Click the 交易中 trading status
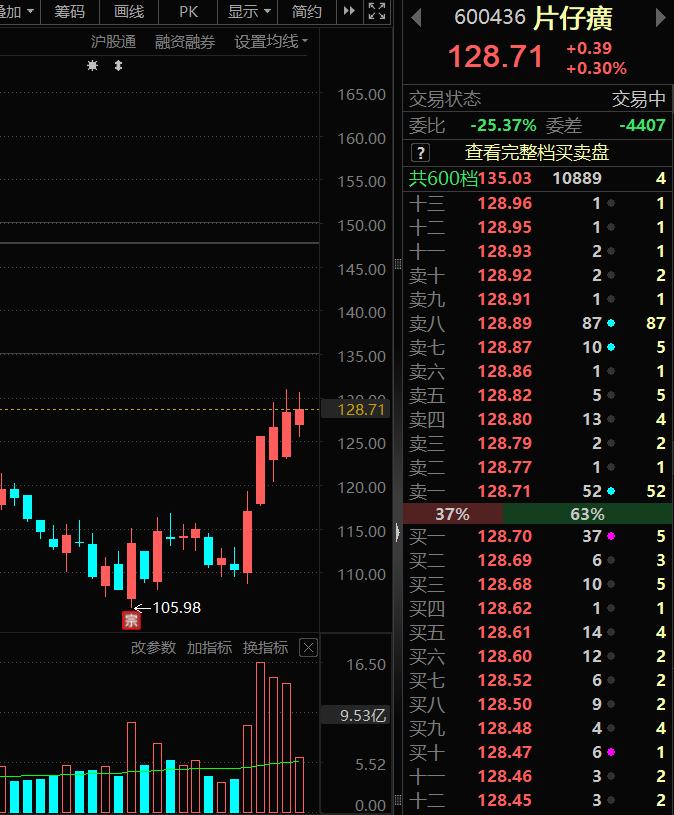This screenshot has width=674, height=815. click(639, 99)
